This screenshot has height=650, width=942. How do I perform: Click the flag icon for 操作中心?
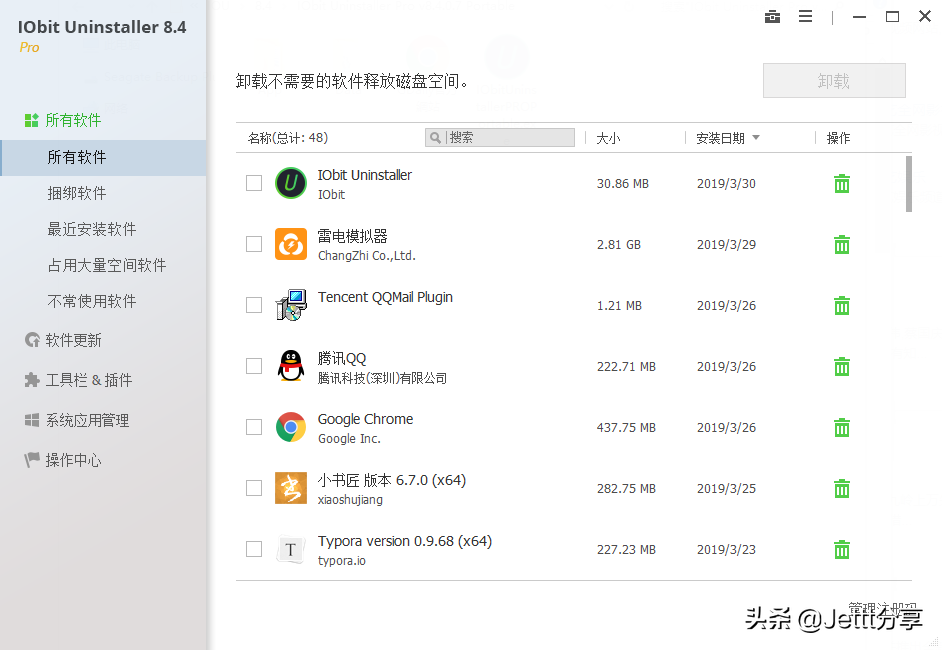tap(32, 460)
